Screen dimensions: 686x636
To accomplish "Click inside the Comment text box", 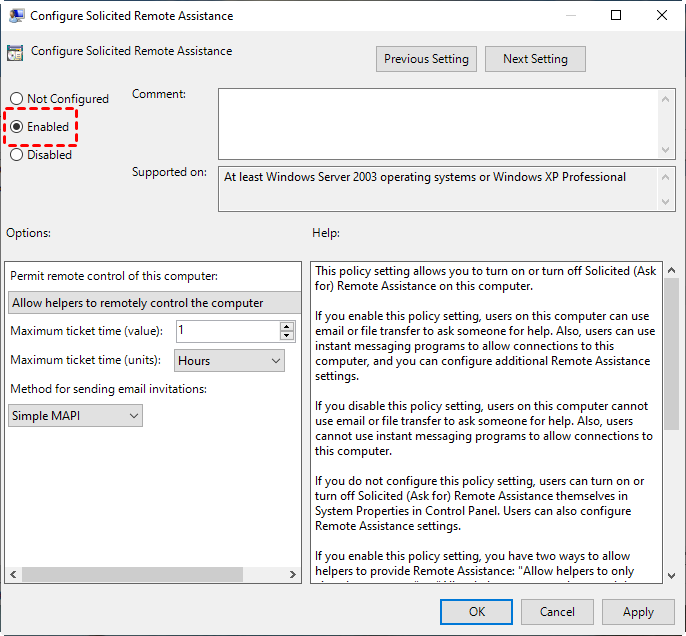I will coord(438,122).
